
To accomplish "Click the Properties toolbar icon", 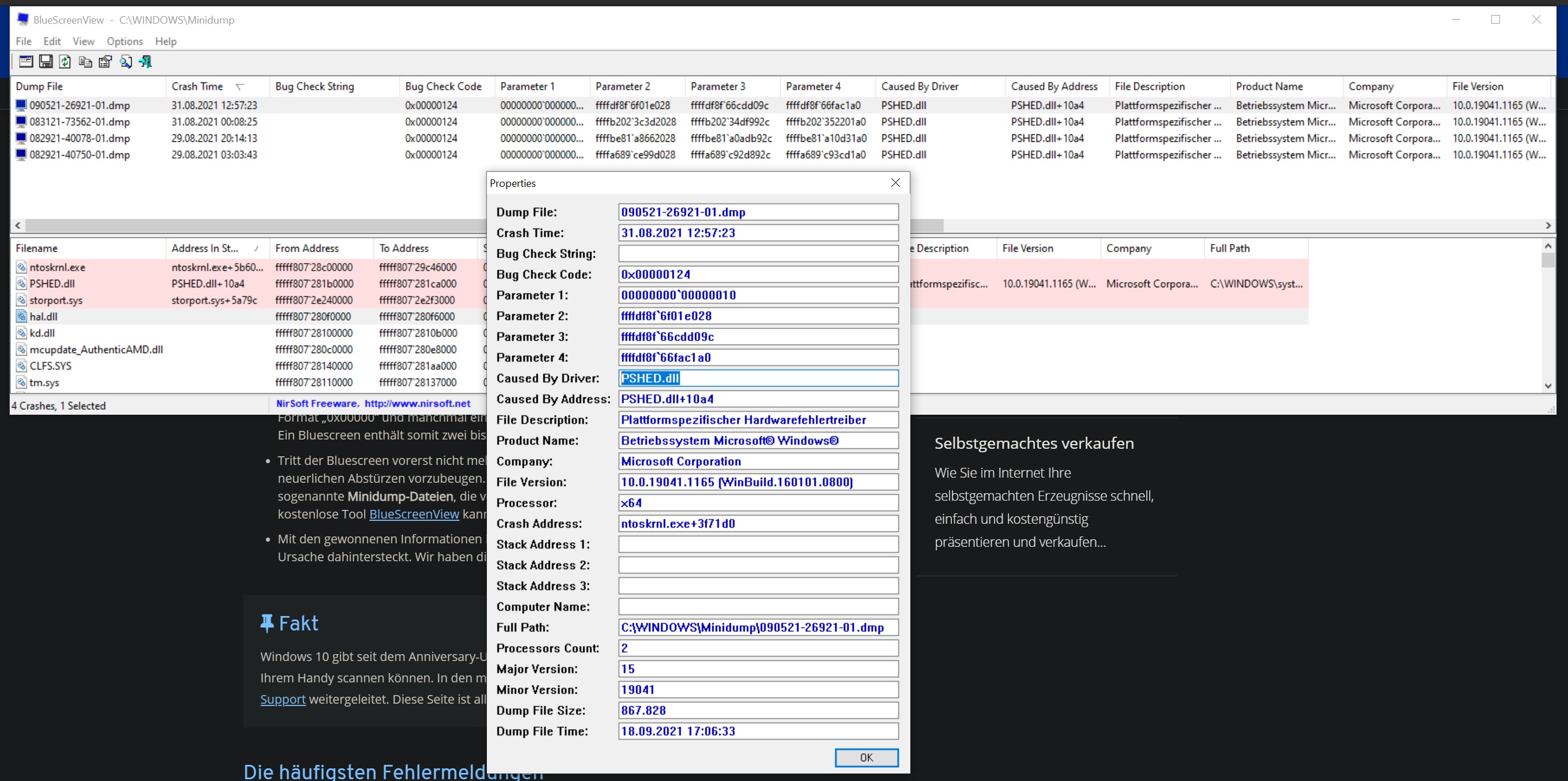I will (106, 62).
